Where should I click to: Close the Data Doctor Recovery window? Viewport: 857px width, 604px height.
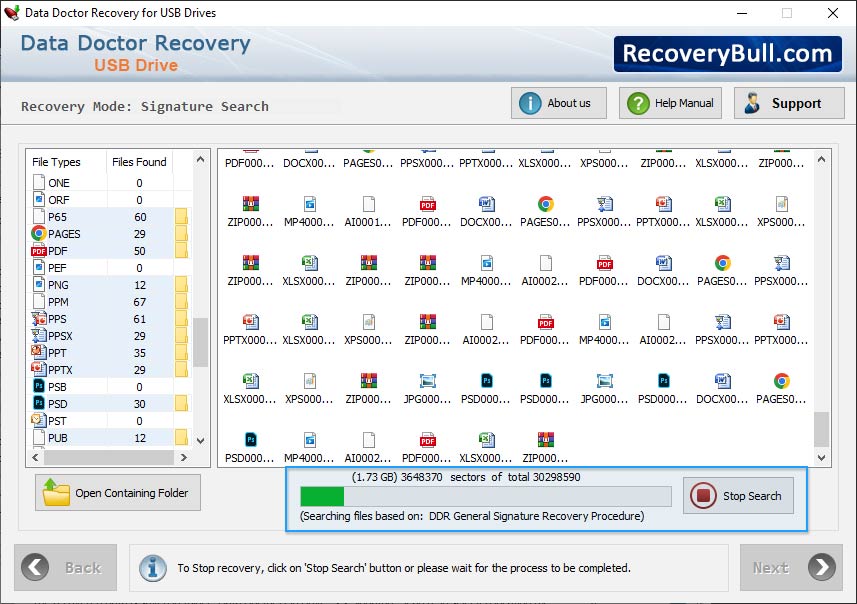pos(833,13)
